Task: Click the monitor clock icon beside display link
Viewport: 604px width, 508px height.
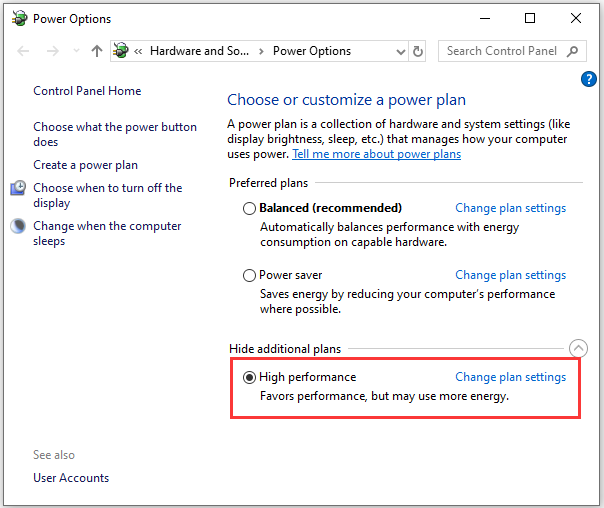Action: pyautogui.click(x=18, y=188)
